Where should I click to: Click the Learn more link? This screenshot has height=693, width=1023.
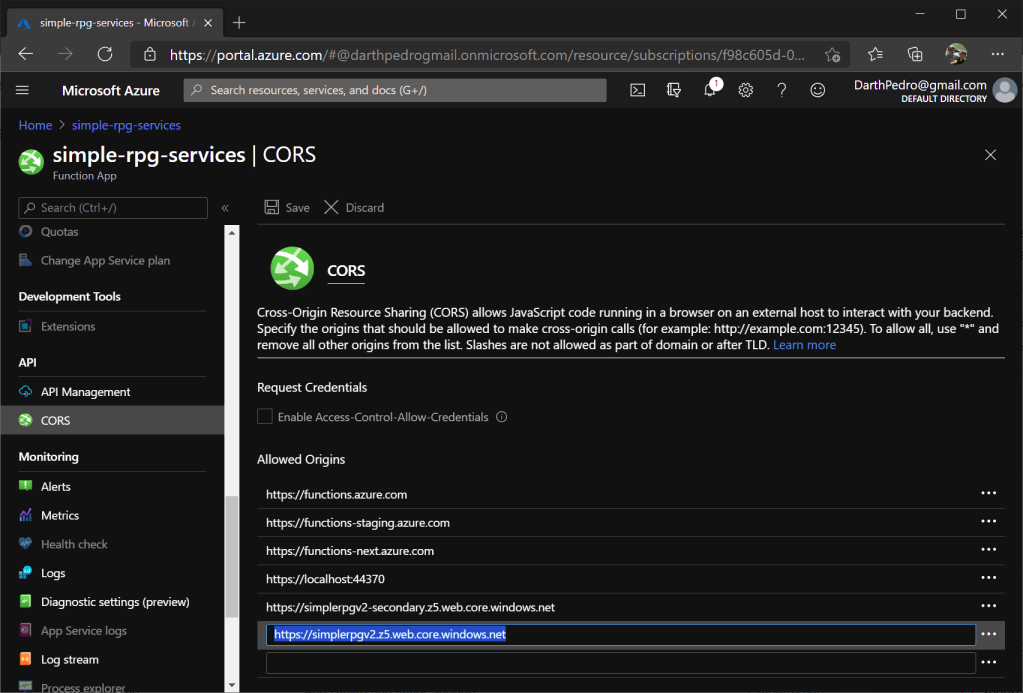tap(804, 345)
